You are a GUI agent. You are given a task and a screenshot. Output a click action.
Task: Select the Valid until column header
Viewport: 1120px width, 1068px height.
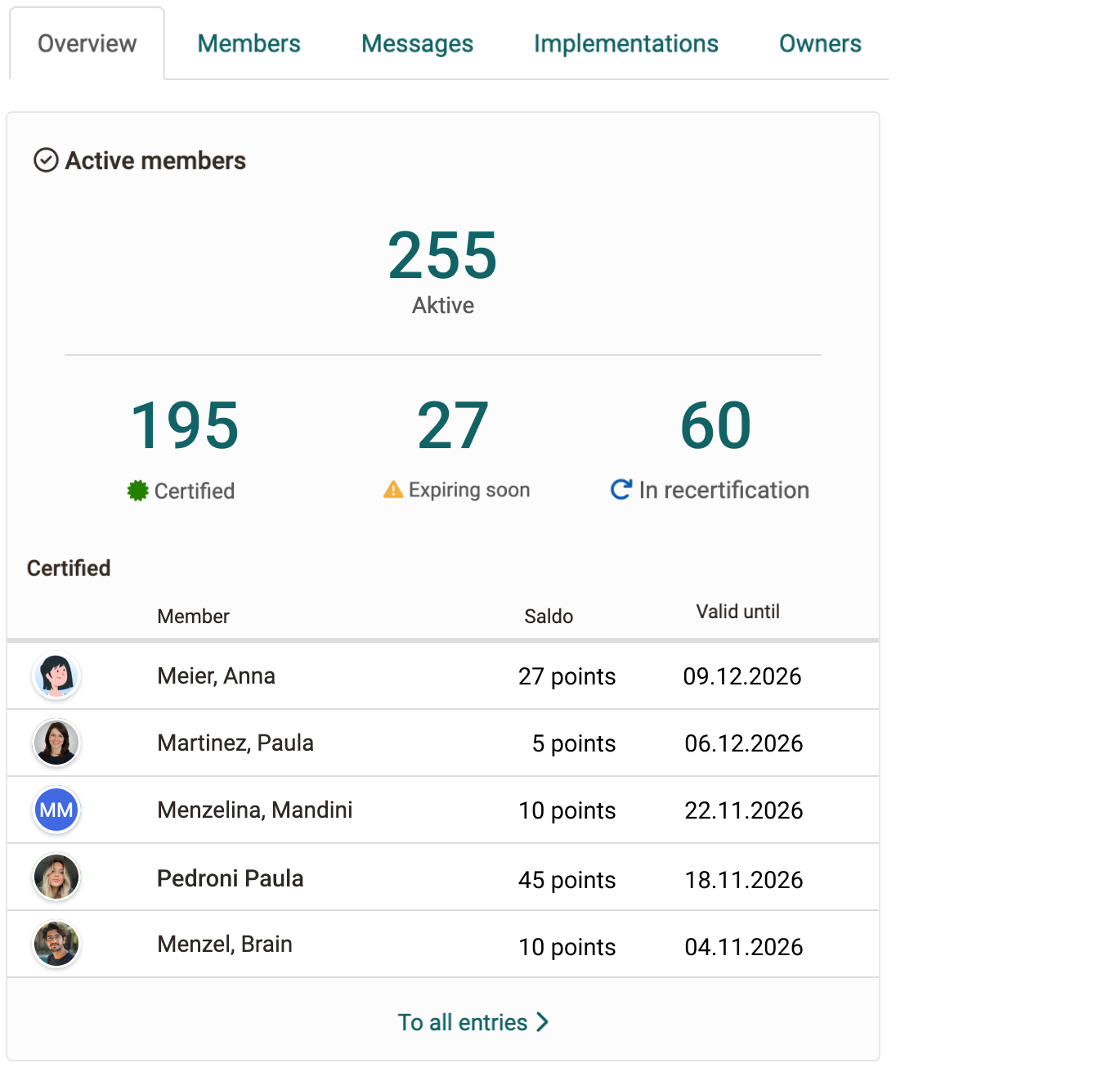737,611
